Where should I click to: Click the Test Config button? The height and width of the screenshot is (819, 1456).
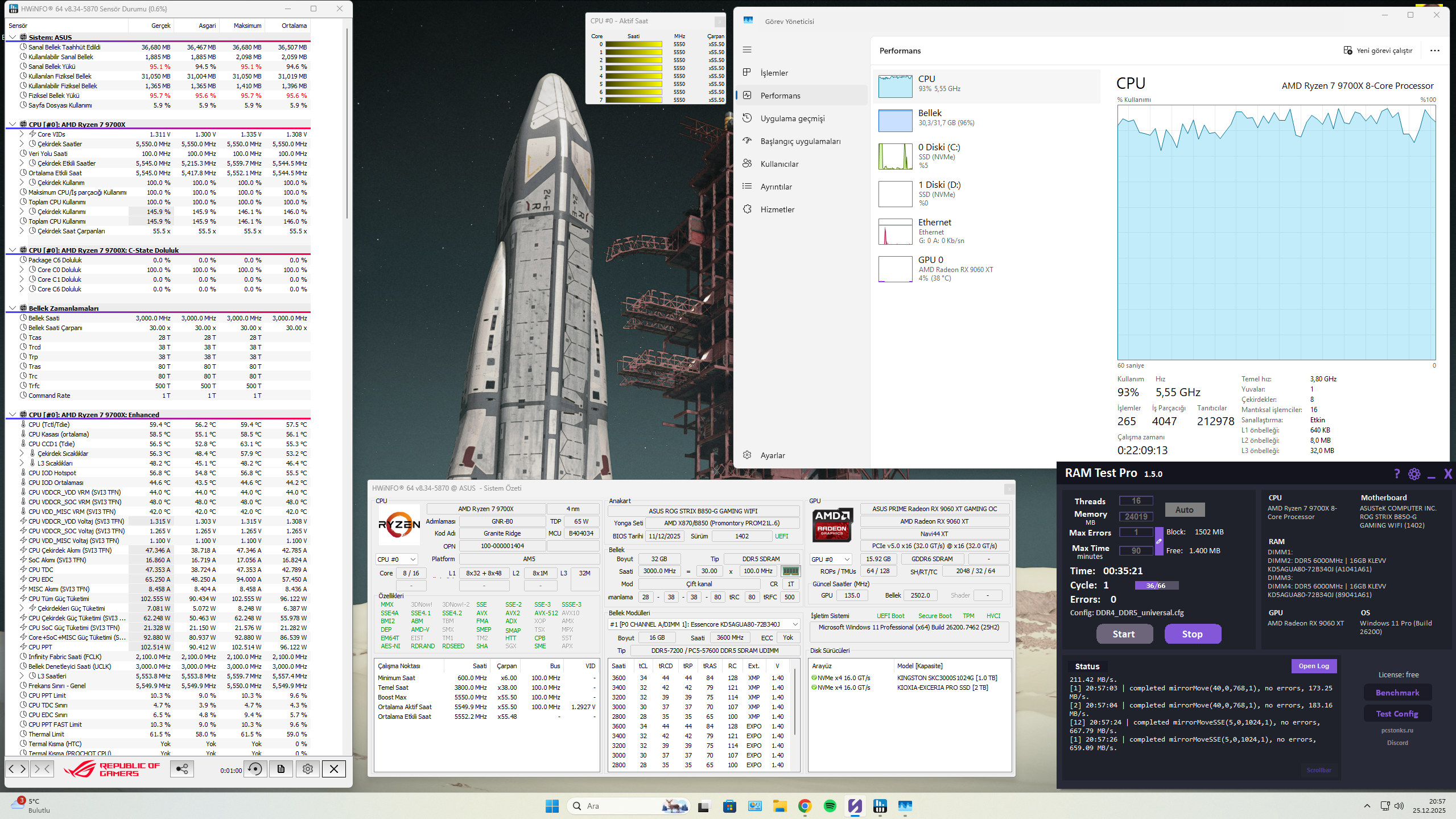pyautogui.click(x=1397, y=714)
